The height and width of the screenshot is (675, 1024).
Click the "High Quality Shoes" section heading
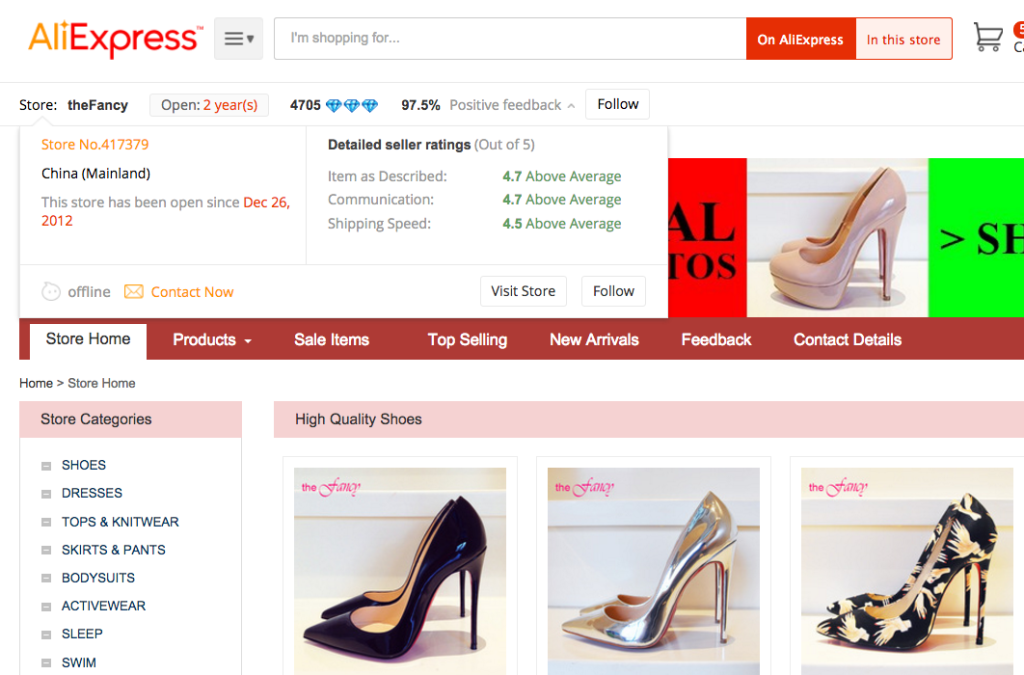359,420
